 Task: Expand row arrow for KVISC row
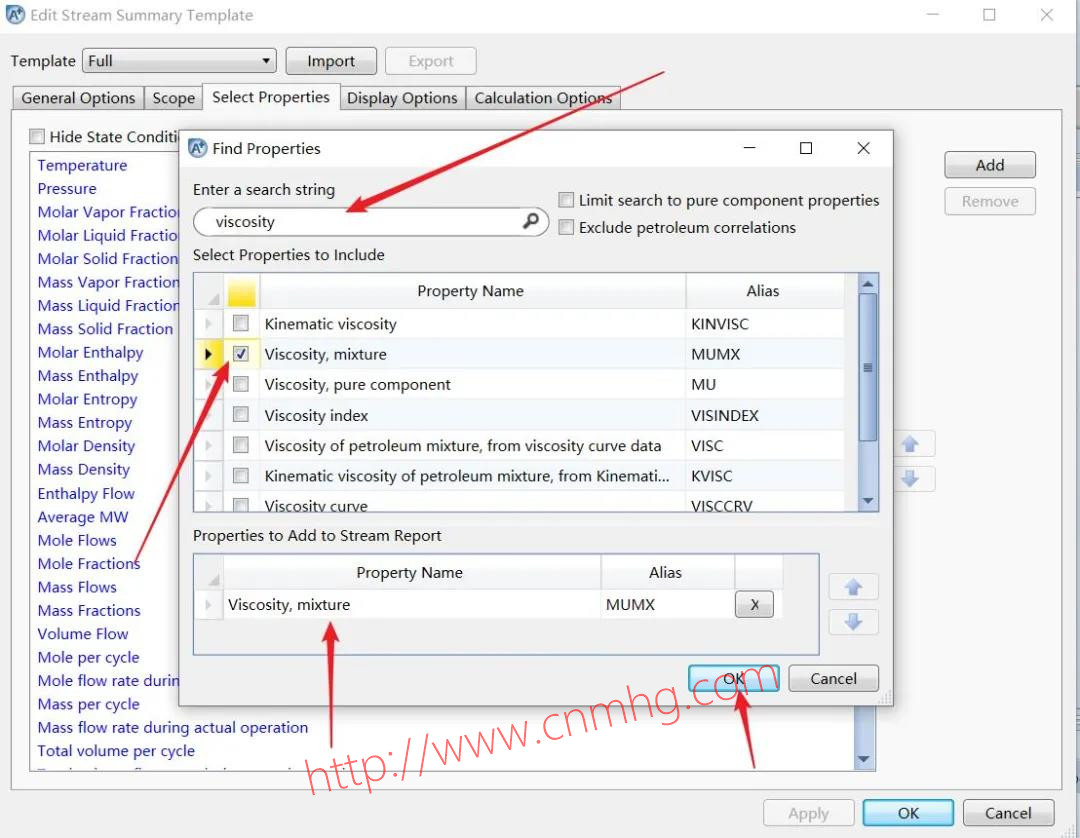208,475
